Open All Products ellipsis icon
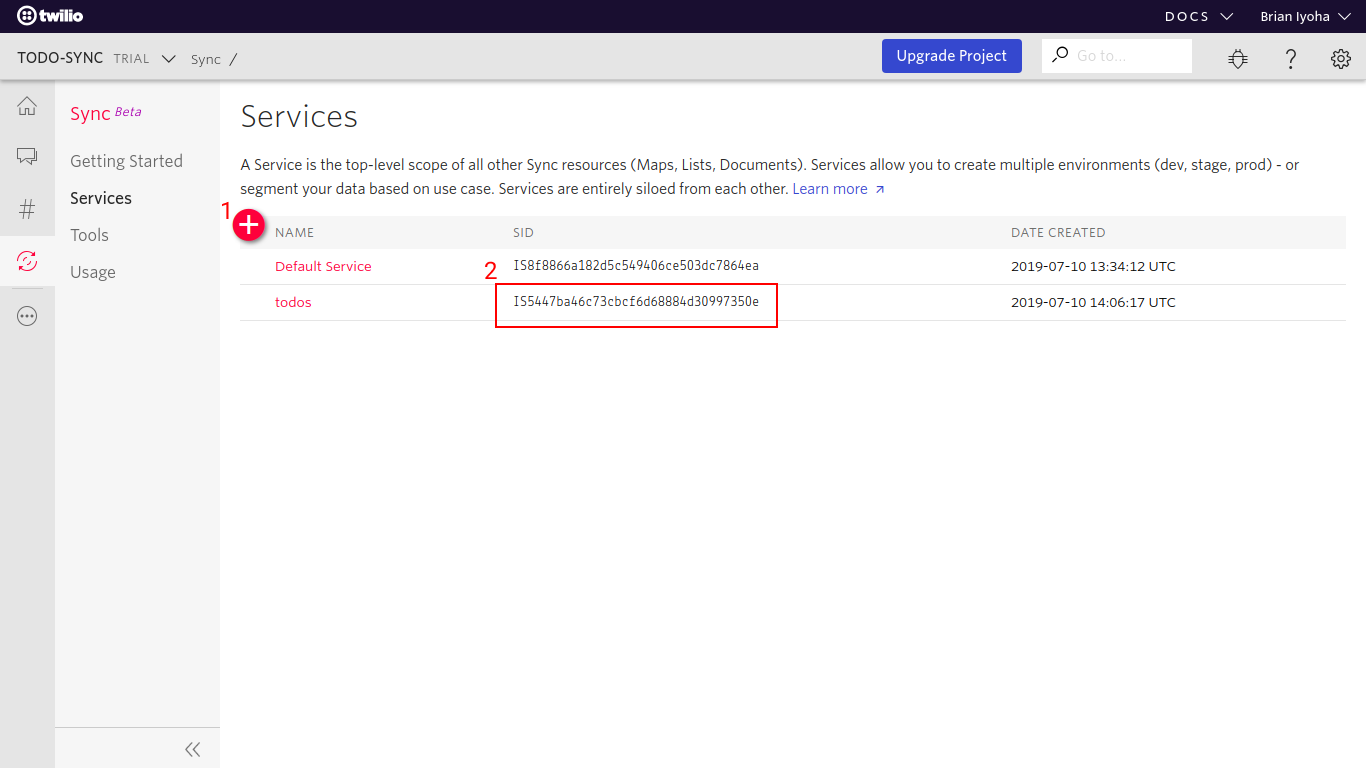The height and width of the screenshot is (768, 1366). (27, 316)
